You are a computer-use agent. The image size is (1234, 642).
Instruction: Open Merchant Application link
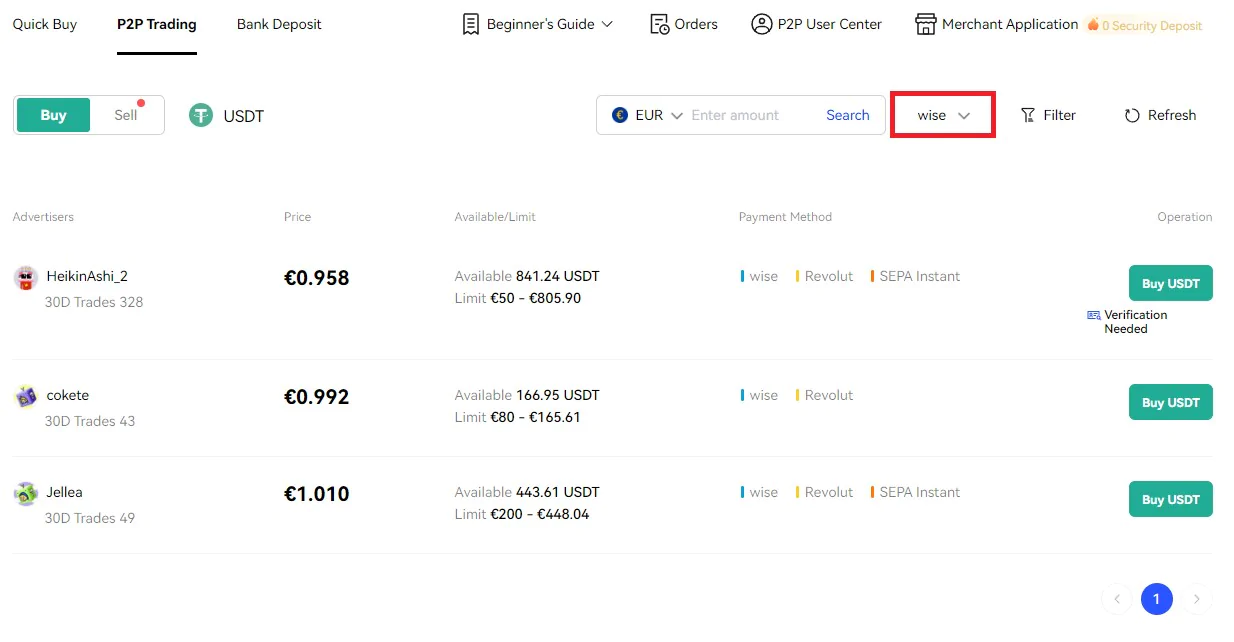coord(997,24)
